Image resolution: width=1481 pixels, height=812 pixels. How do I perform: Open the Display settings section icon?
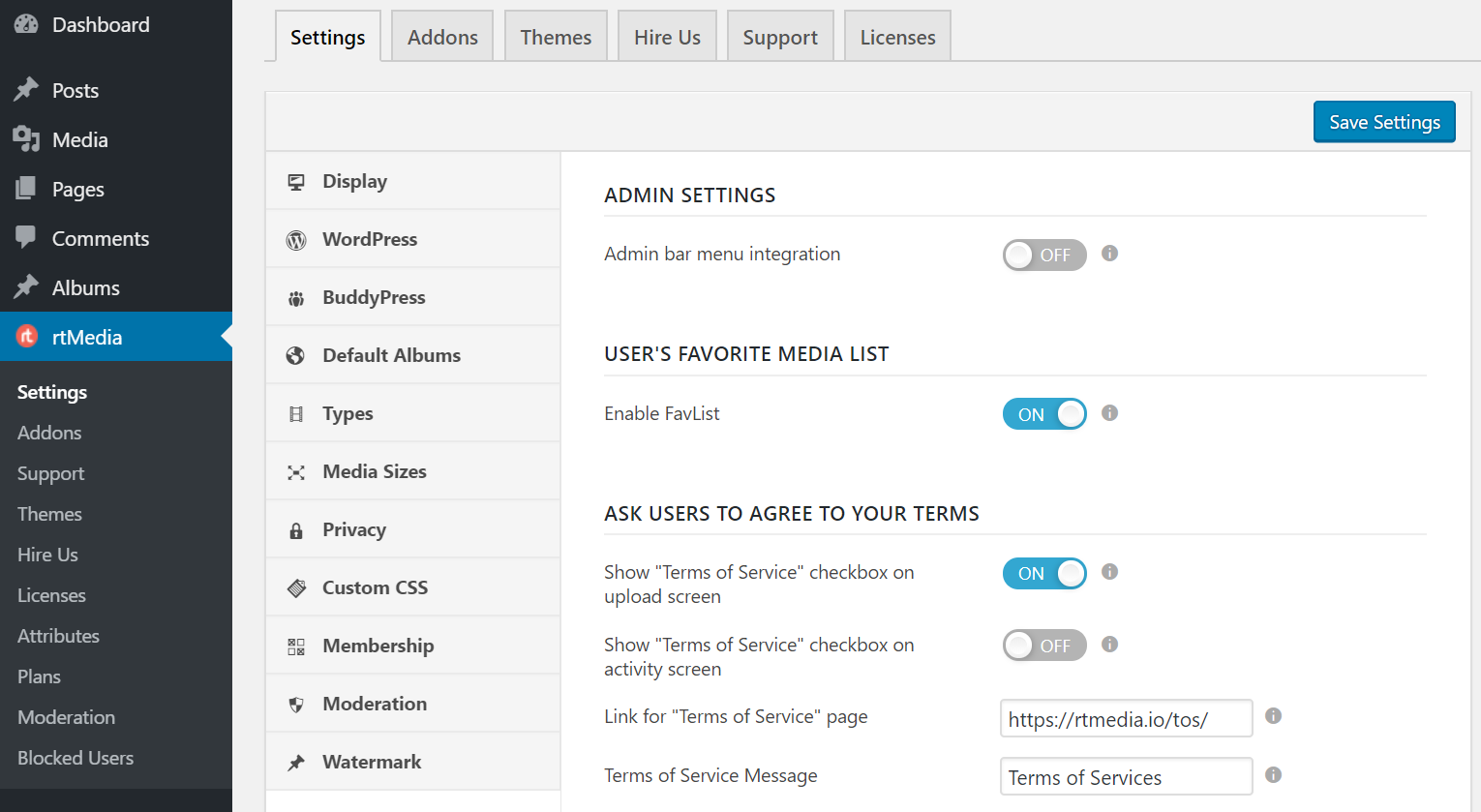click(294, 180)
